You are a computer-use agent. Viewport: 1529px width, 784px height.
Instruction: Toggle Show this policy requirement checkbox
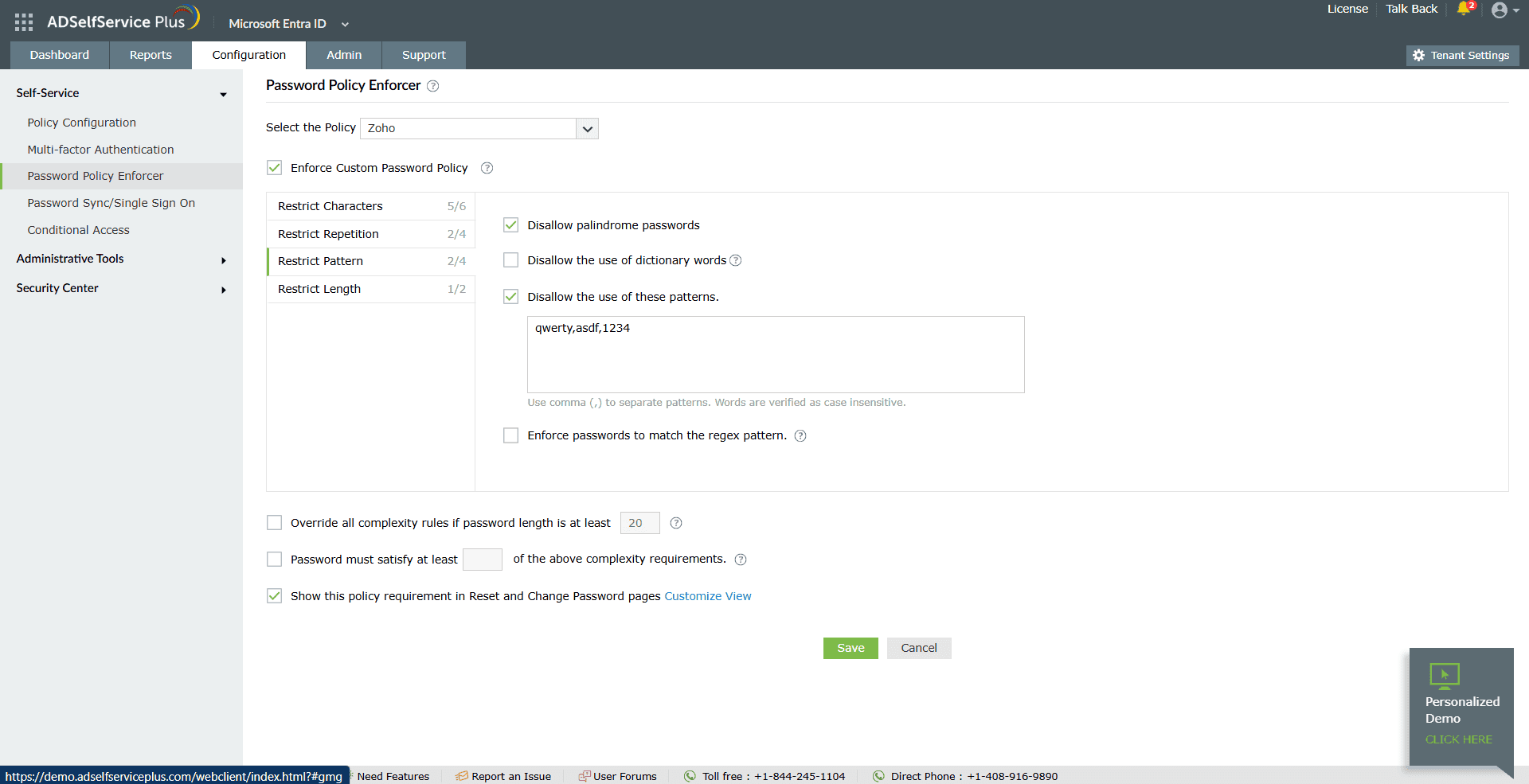[275, 596]
